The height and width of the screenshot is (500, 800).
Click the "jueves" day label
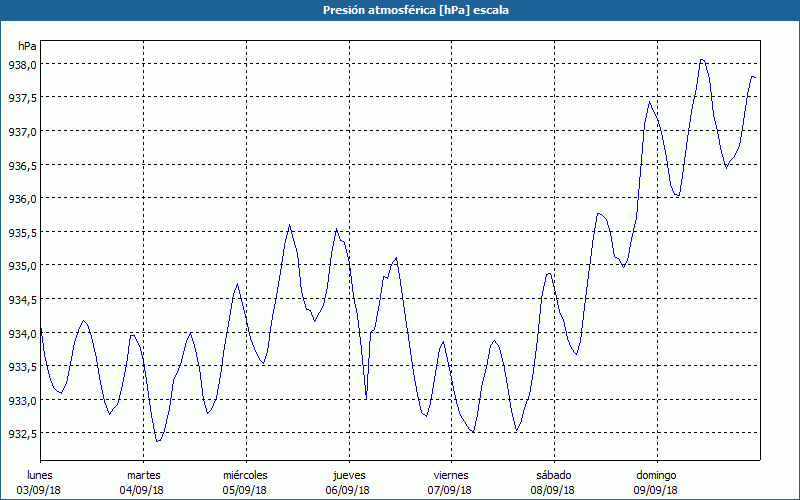[349, 475]
